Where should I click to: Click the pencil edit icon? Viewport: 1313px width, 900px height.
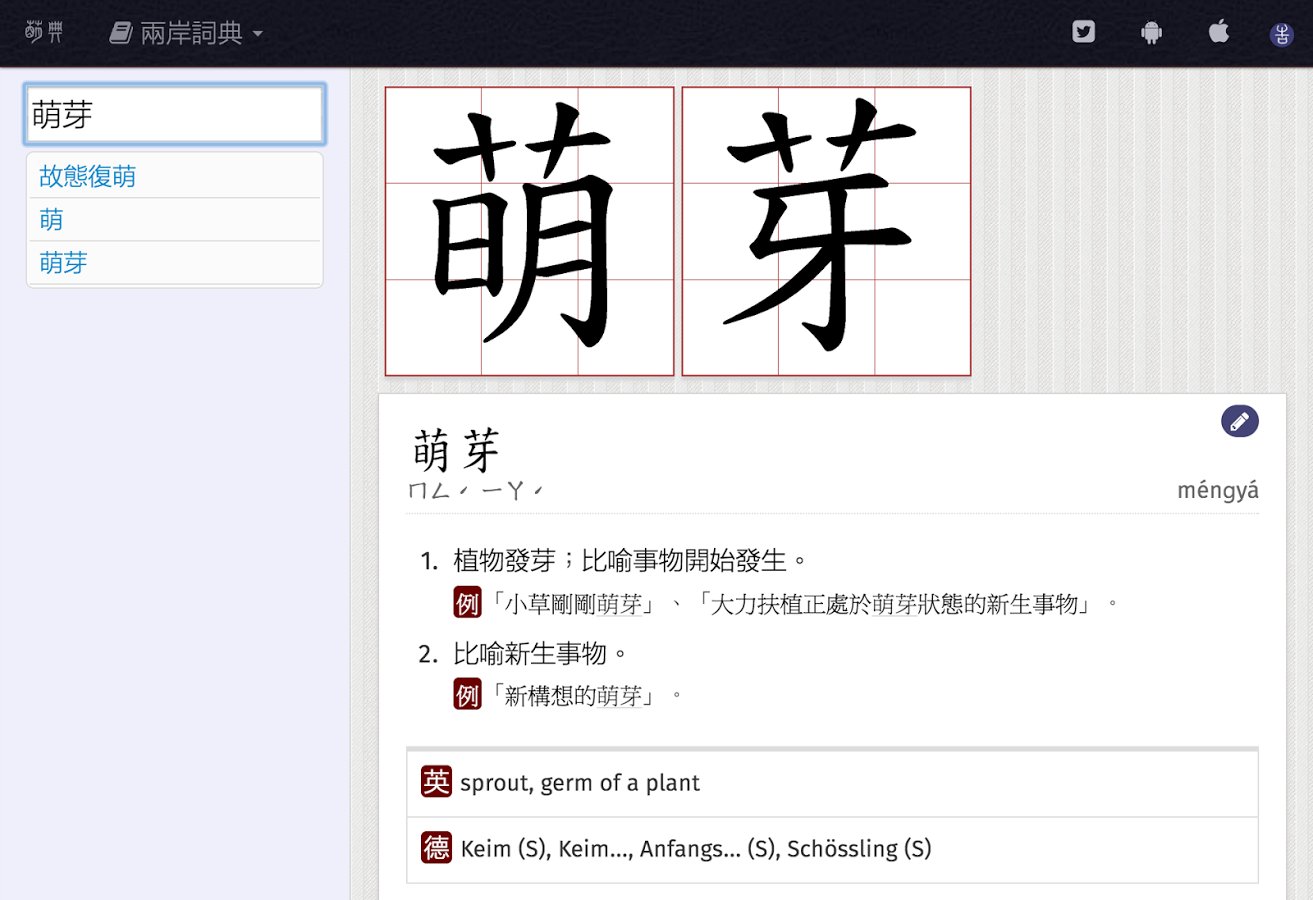[x=1240, y=421]
